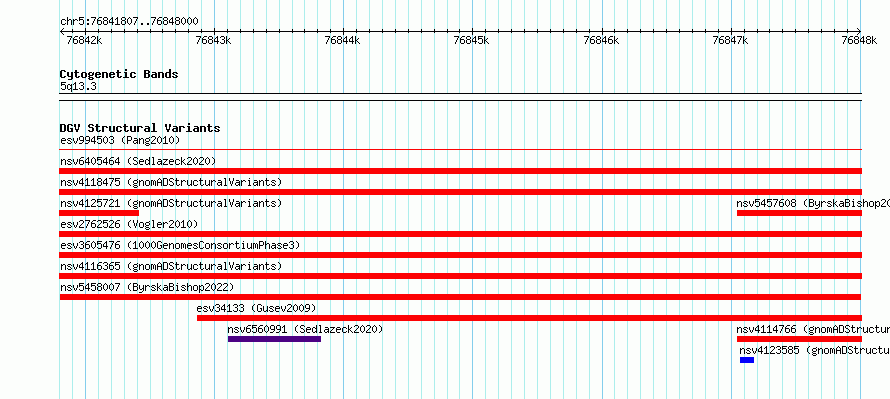The image size is (890, 399).
Task: Open esv3605476 (1000GenomesConsortiumPhase3) label
Action: [180, 245]
